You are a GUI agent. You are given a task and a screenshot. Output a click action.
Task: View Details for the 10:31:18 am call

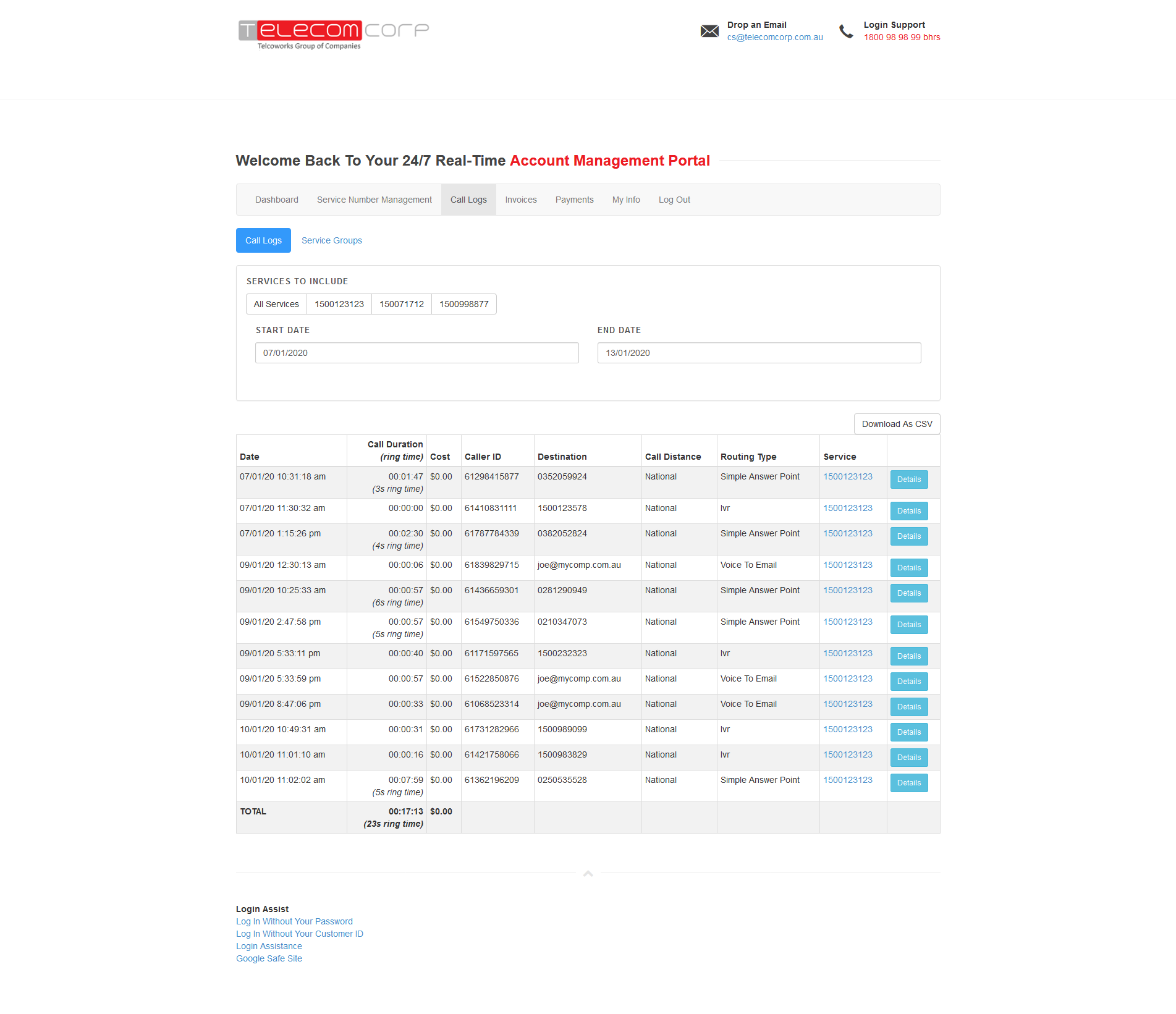coord(908,480)
